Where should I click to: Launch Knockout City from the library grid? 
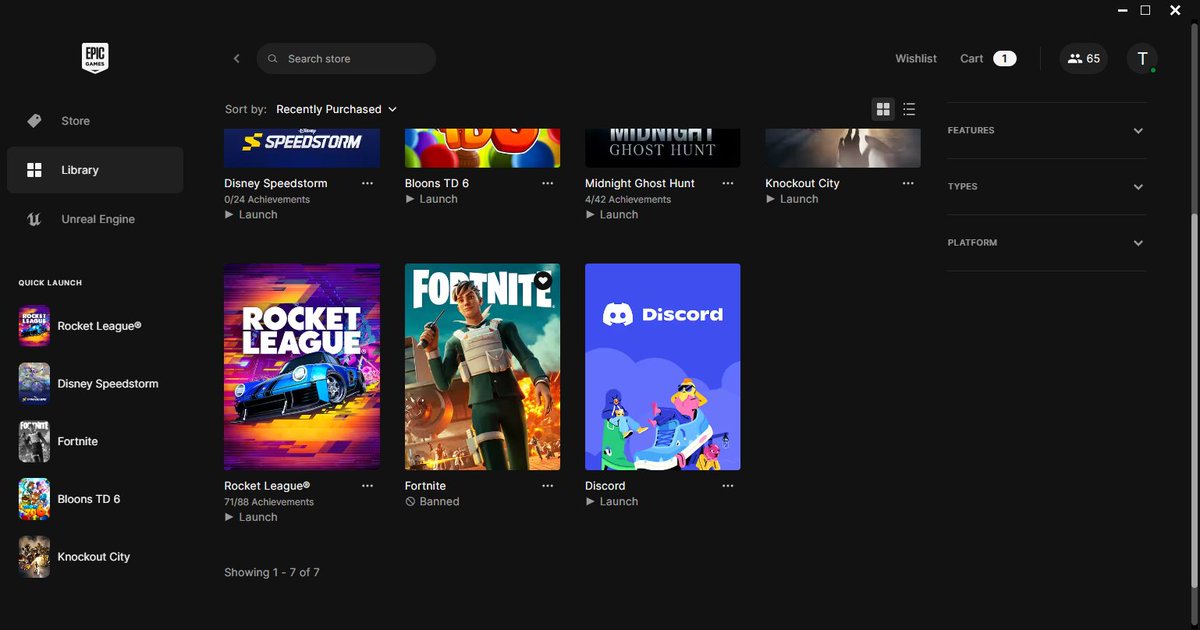[791, 199]
